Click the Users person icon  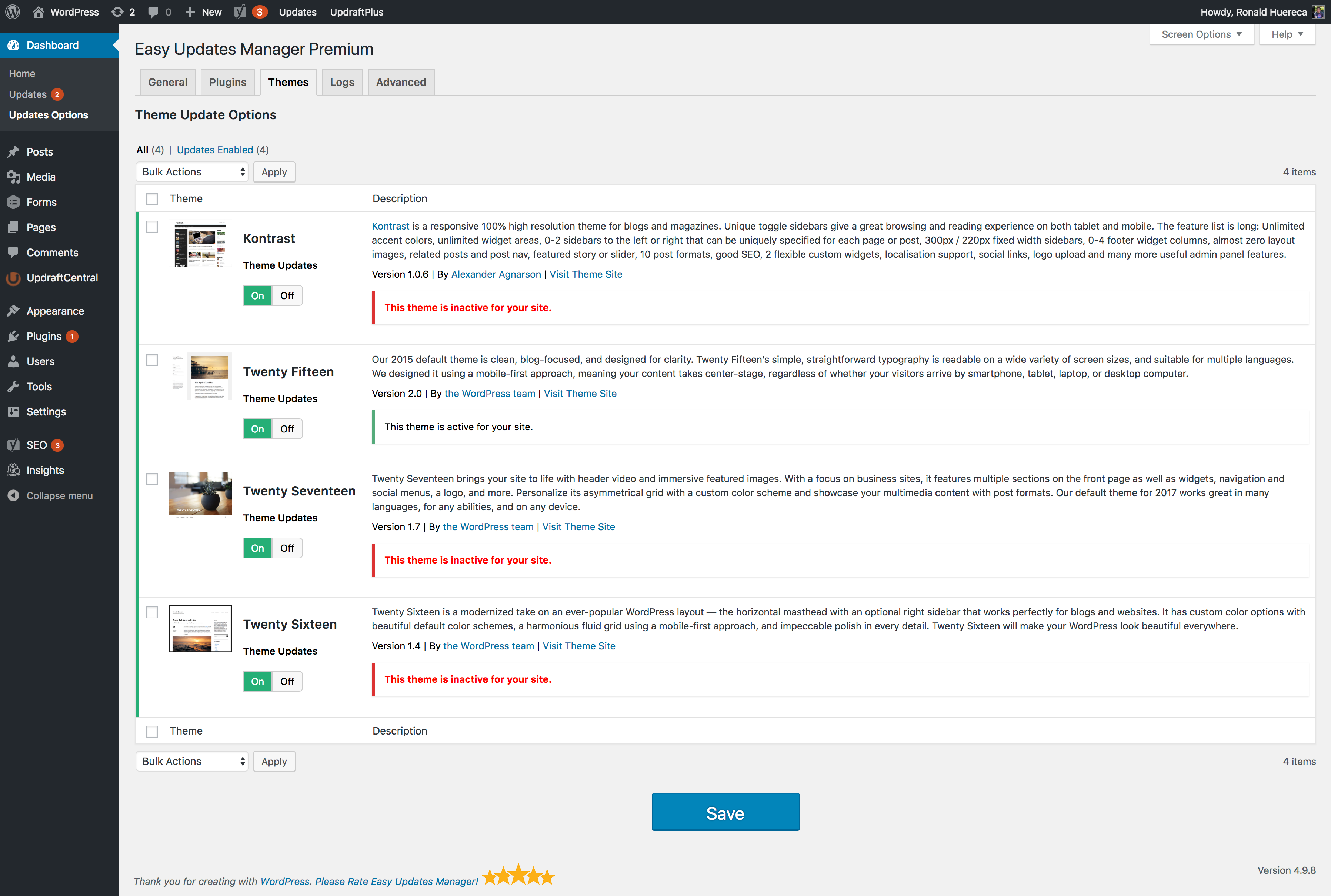(14, 361)
